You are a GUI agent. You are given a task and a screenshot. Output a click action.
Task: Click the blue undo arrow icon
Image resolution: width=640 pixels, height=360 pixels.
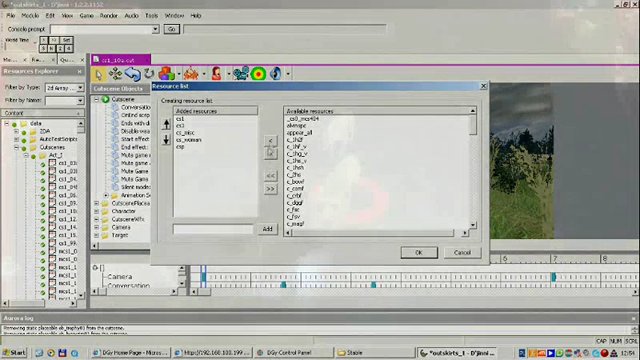[133, 74]
